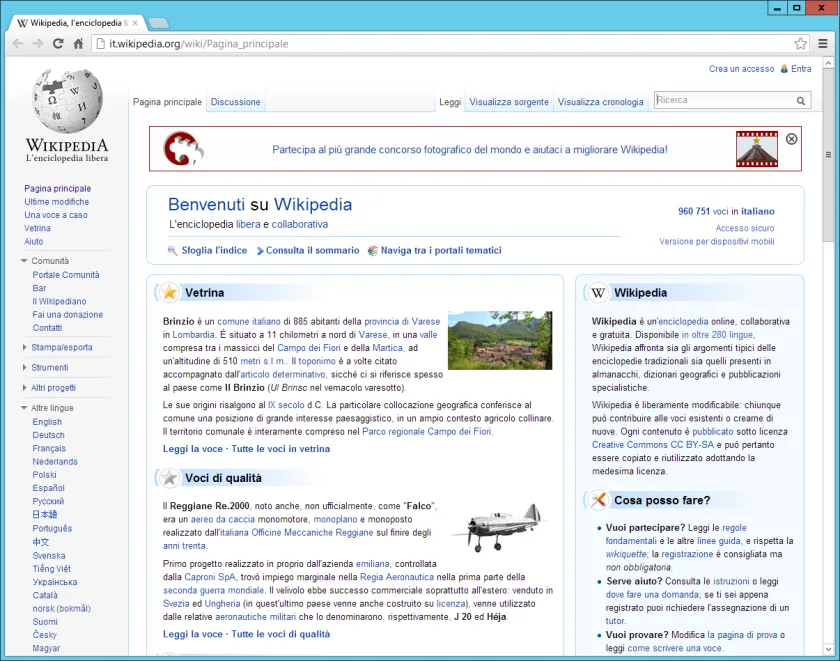
Task: Click Versione per dispositivi mobili link
Action: point(717,242)
